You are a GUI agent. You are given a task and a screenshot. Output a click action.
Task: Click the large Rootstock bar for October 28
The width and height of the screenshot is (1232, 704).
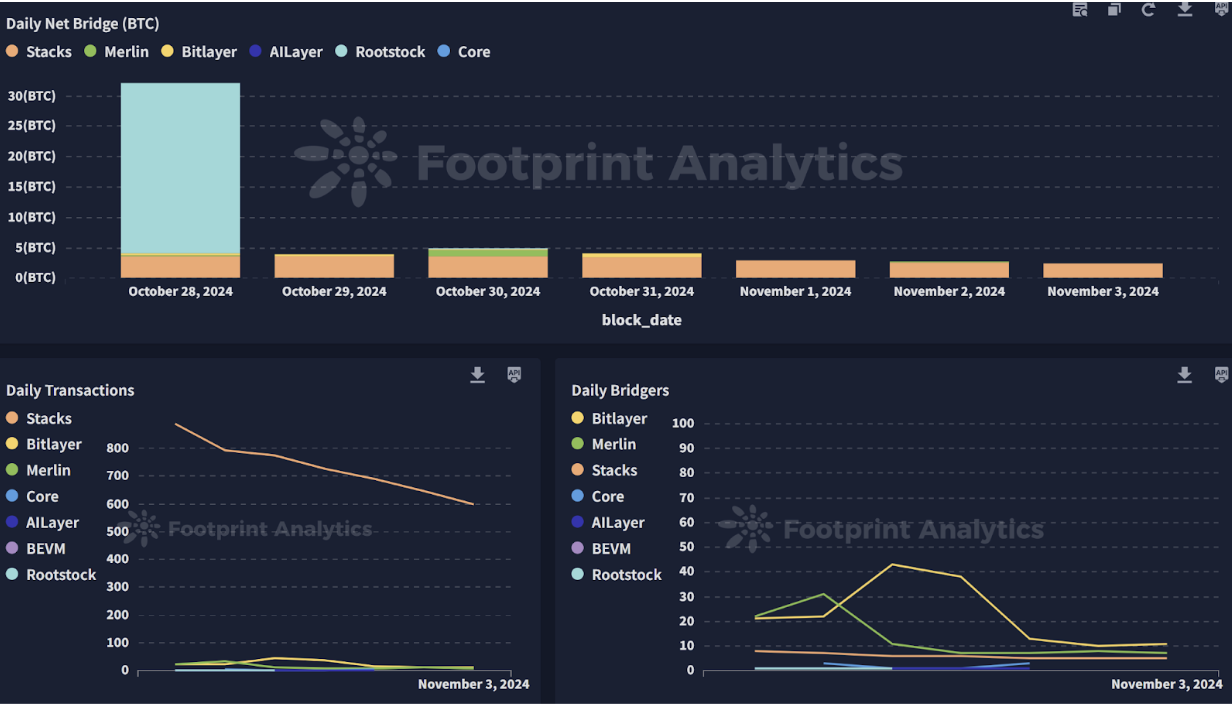tap(180, 168)
